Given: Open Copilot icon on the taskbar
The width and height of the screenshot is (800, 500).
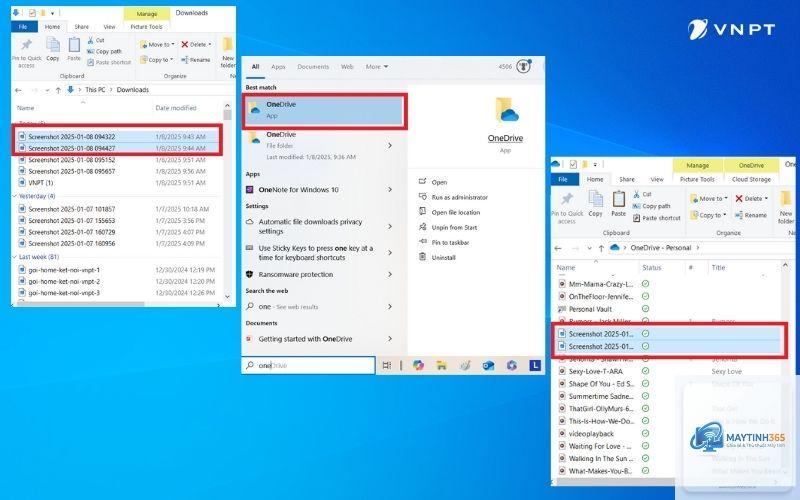Looking at the screenshot, I should coord(418,365).
